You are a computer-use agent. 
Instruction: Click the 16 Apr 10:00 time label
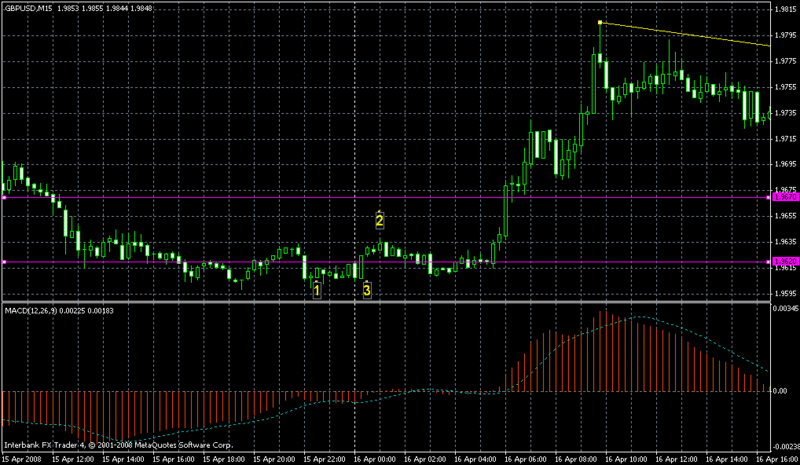click(626, 459)
